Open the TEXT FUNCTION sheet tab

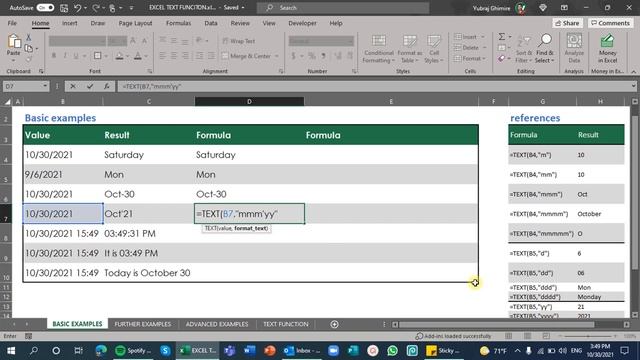point(286,324)
